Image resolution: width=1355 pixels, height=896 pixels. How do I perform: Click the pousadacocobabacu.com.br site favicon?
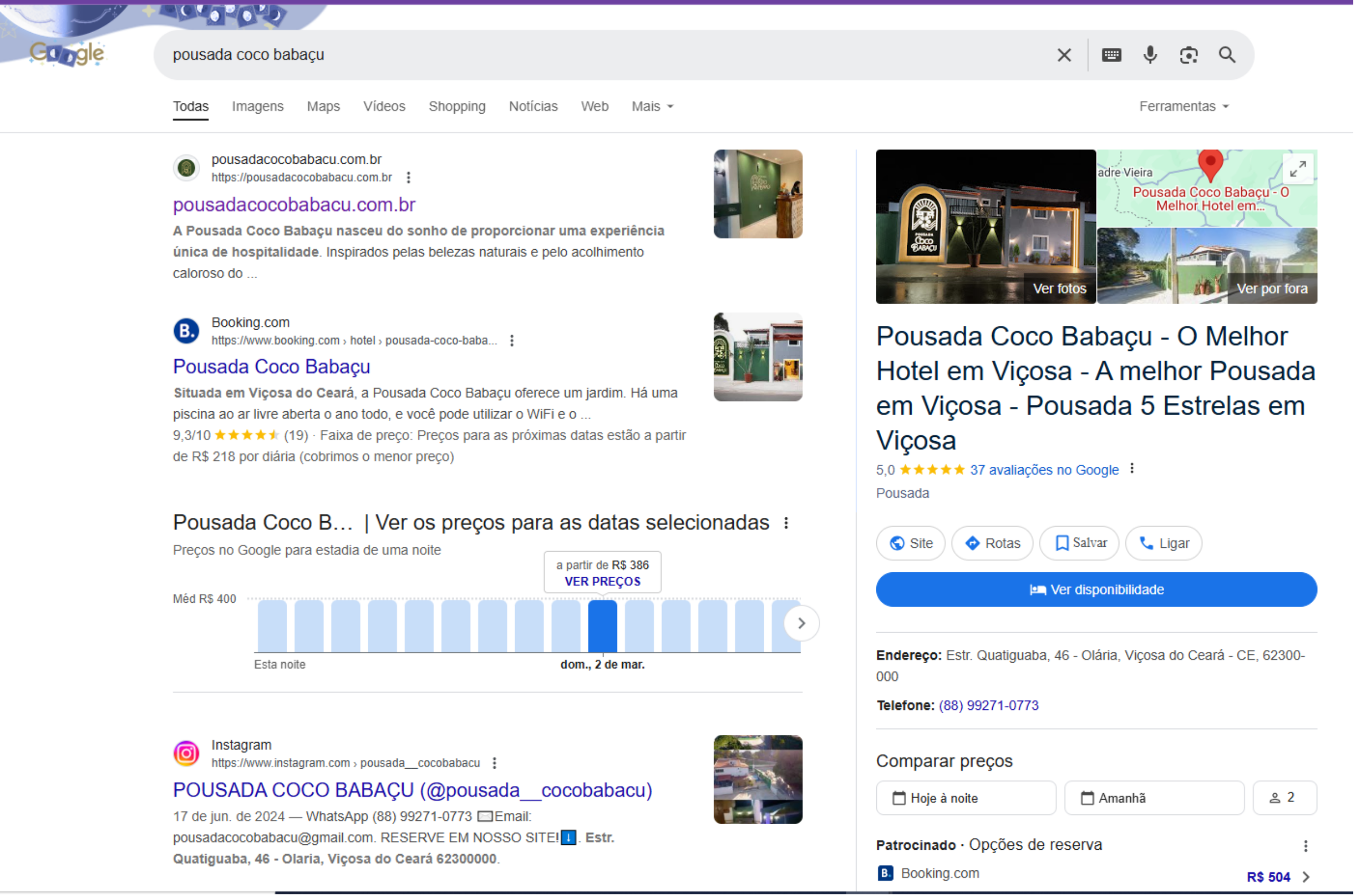[x=186, y=168]
